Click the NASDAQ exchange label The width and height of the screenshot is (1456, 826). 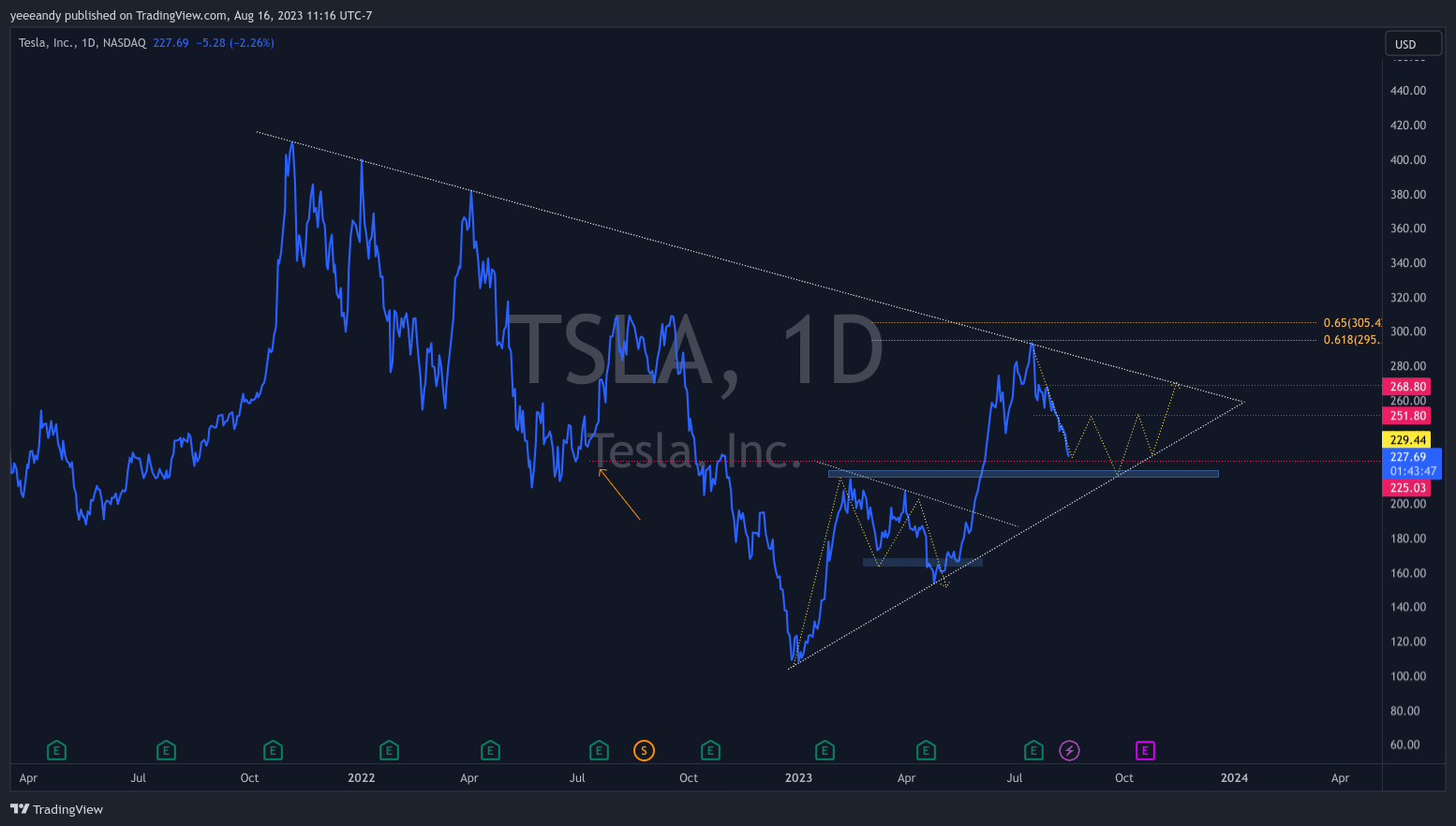point(125,43)
